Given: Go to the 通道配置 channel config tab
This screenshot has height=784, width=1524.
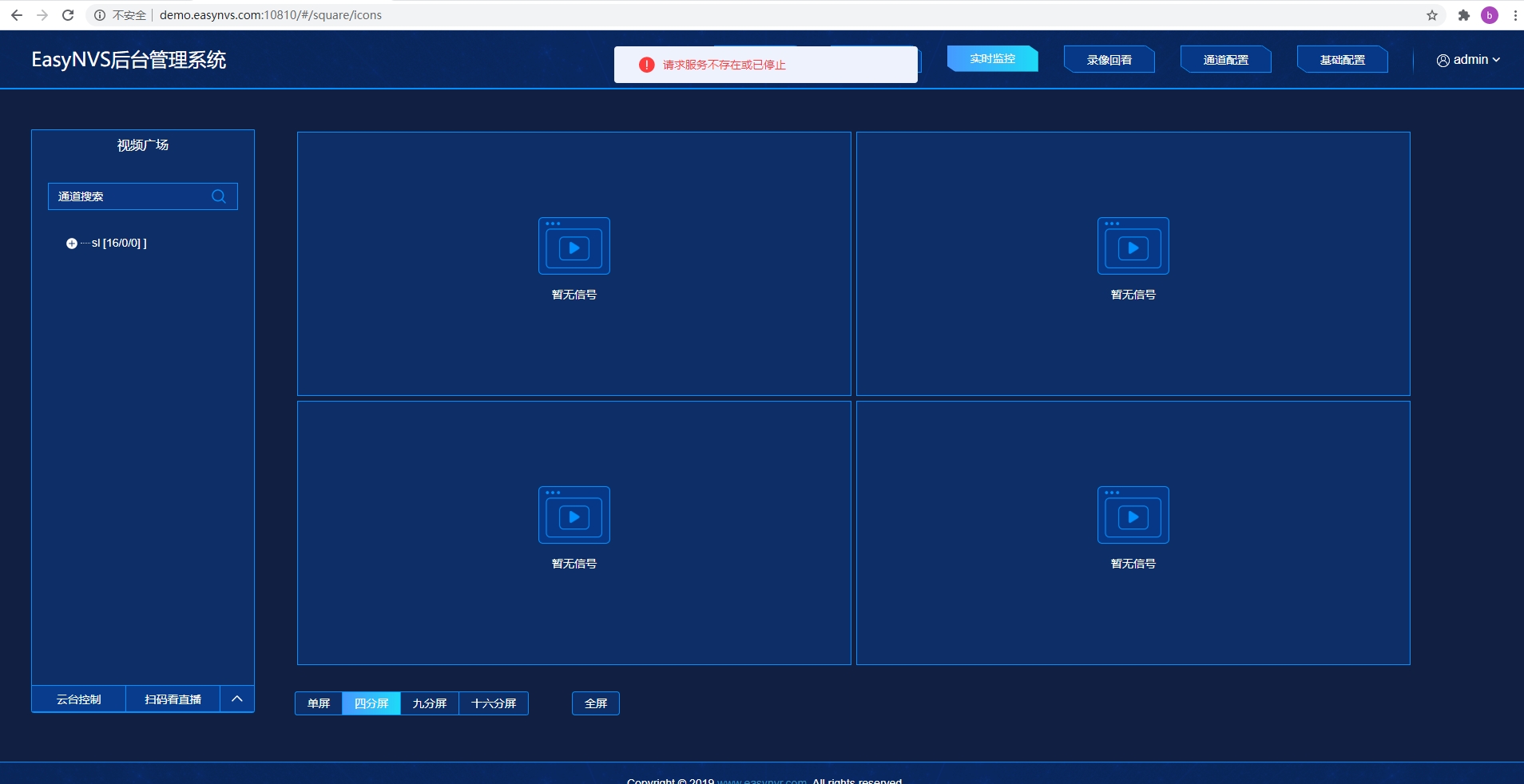Looking at the screenshot, I should (x=1225, y=60).
